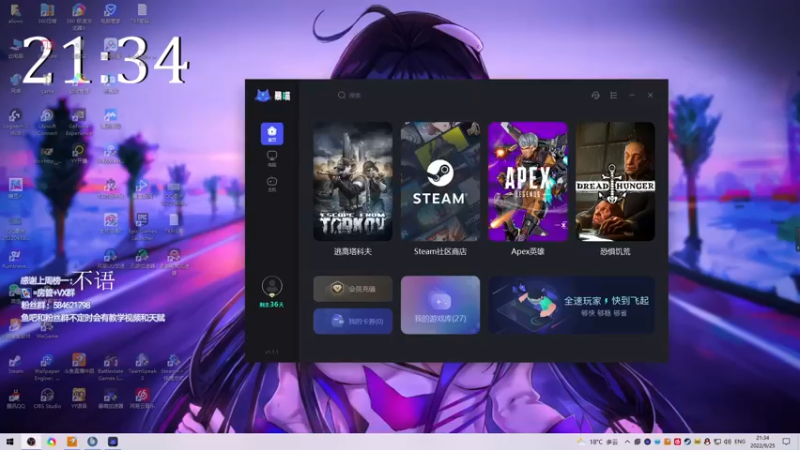Click the Steam tray icon
The height and width of the screenshot is (450, 800).
687,442
